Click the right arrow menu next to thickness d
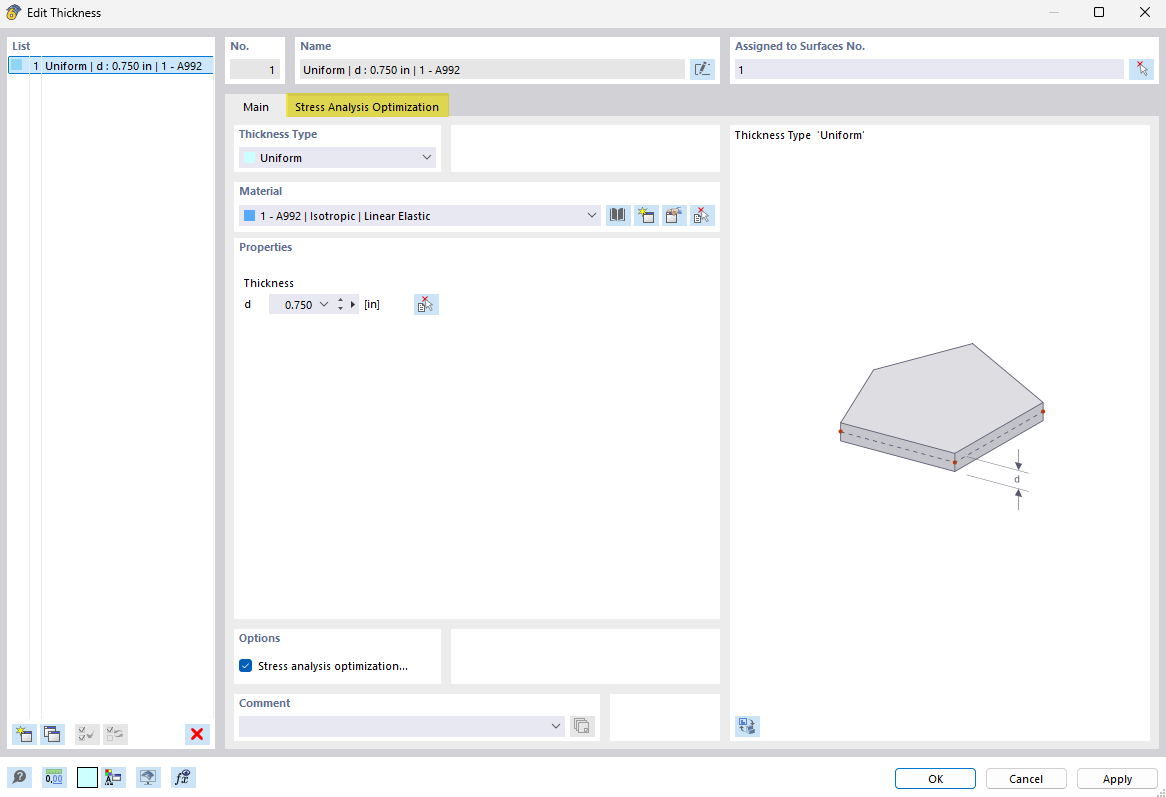Screen dimensions: 1166x797 pos(353,304)
